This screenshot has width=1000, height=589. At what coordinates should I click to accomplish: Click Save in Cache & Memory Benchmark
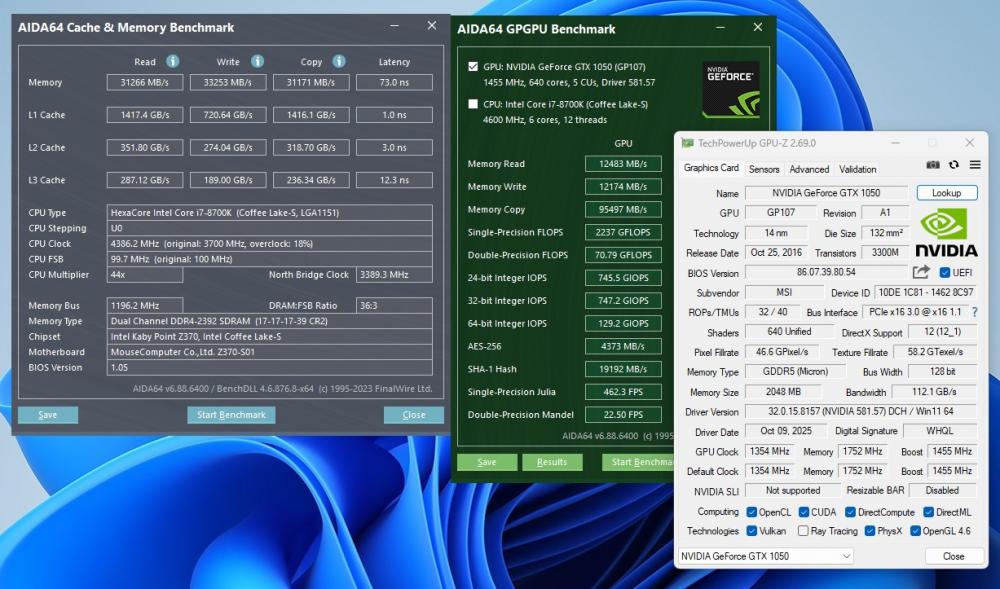[48, 415]
